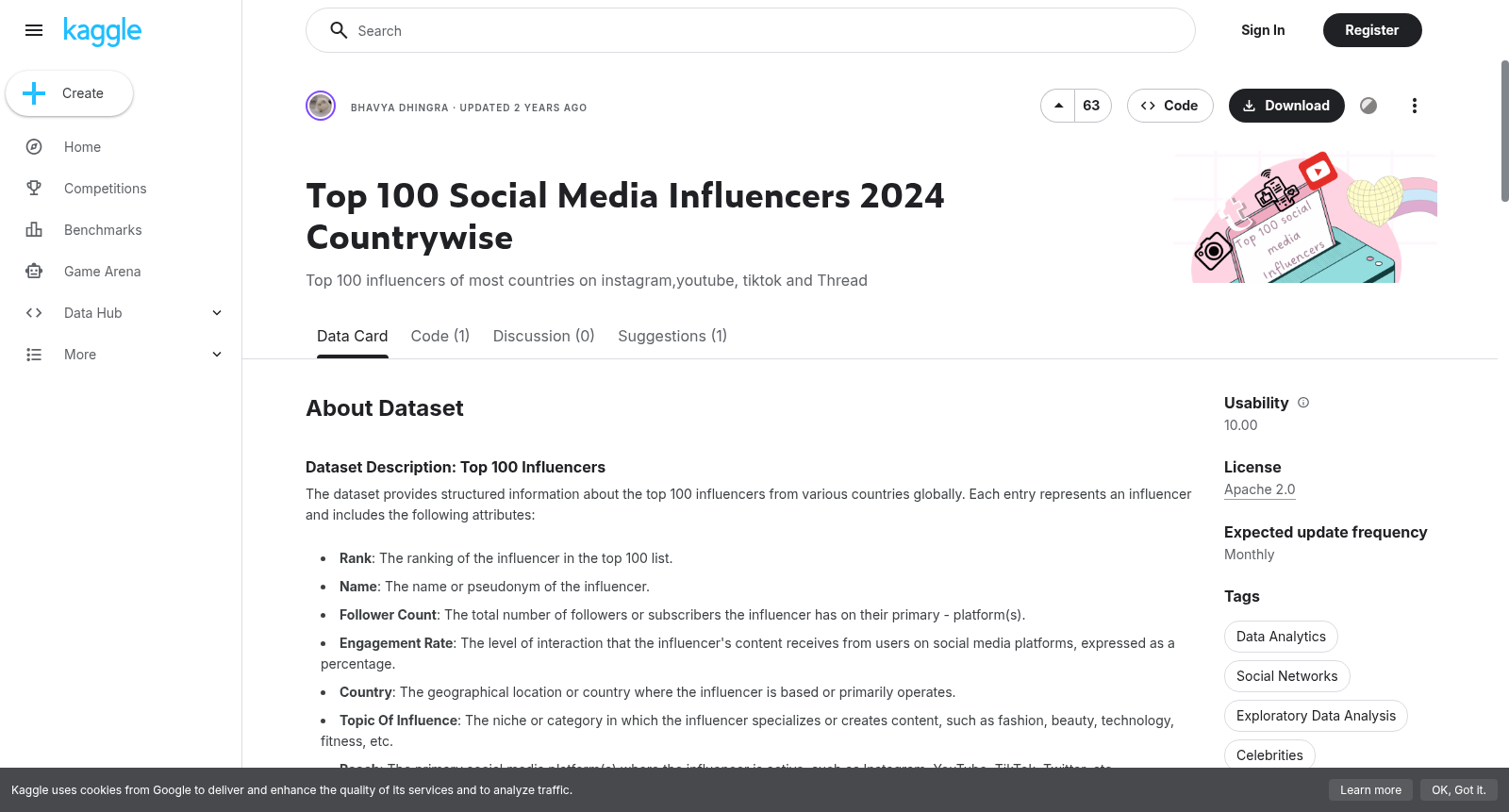Viewport: 1509px width, 812px height.
Task: Switch to the Code (1) tab
Action: click(x=440, y=336)
